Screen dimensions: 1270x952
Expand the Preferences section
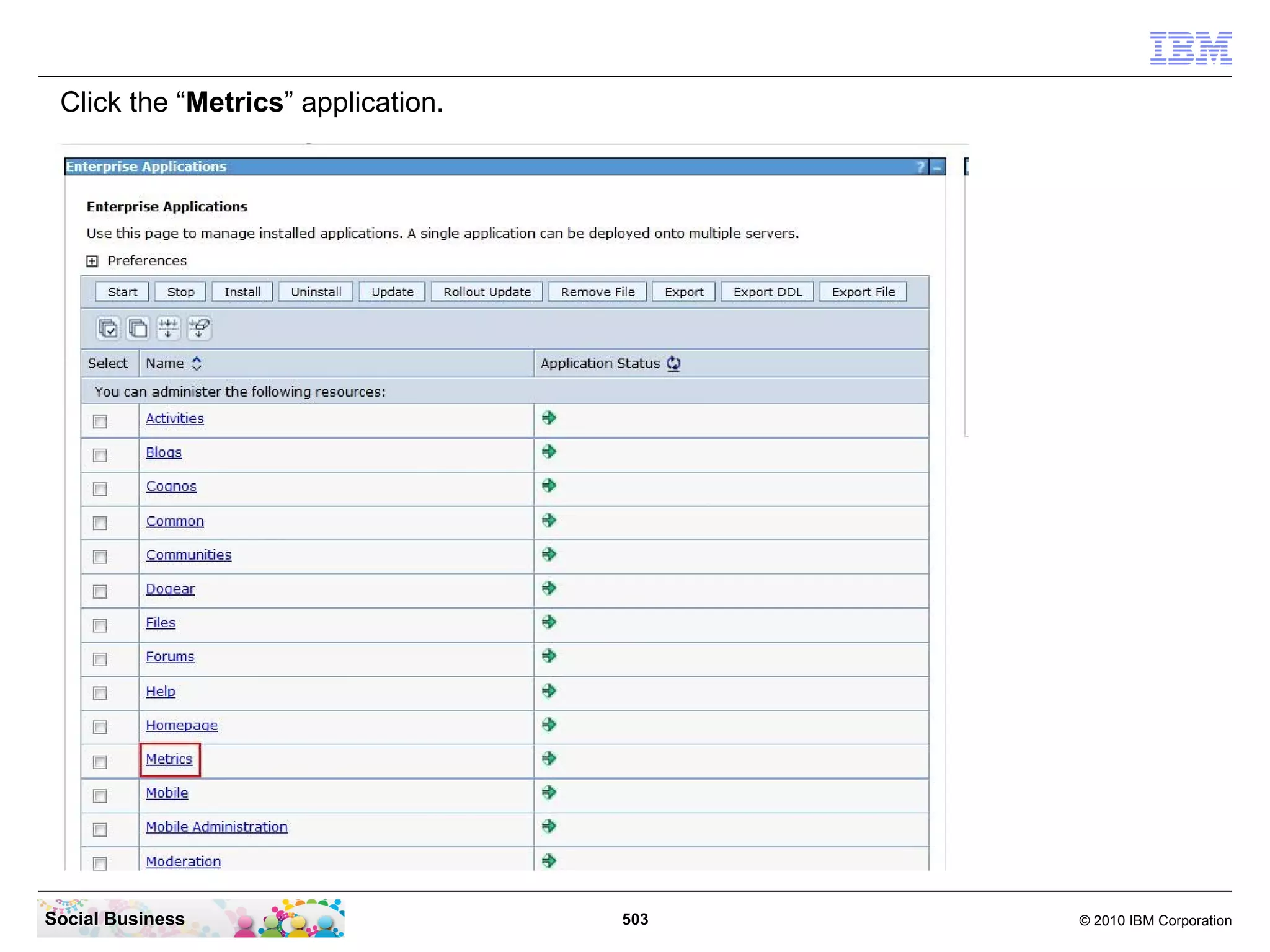point(92,261)
